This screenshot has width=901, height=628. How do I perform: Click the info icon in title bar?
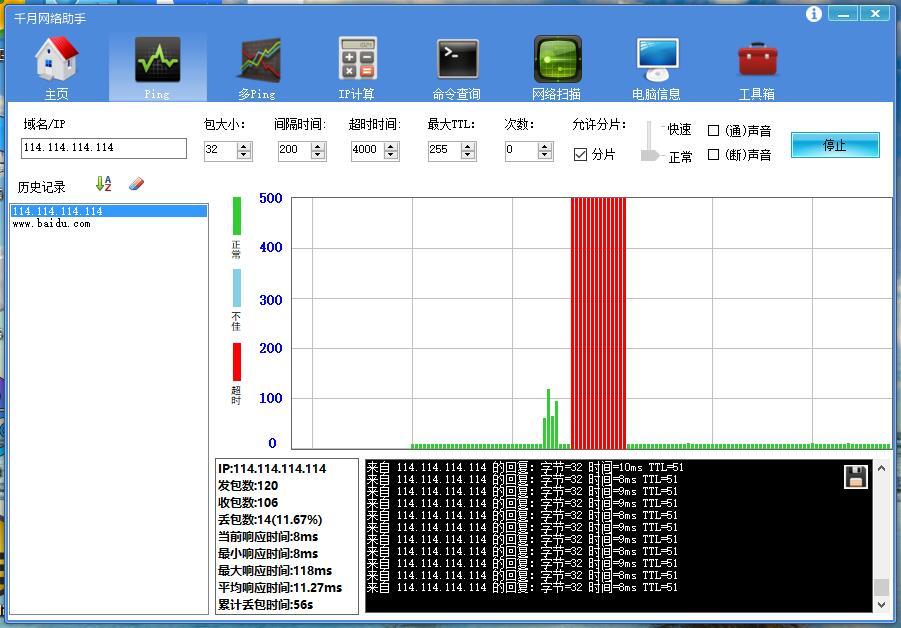click(813, 14)
